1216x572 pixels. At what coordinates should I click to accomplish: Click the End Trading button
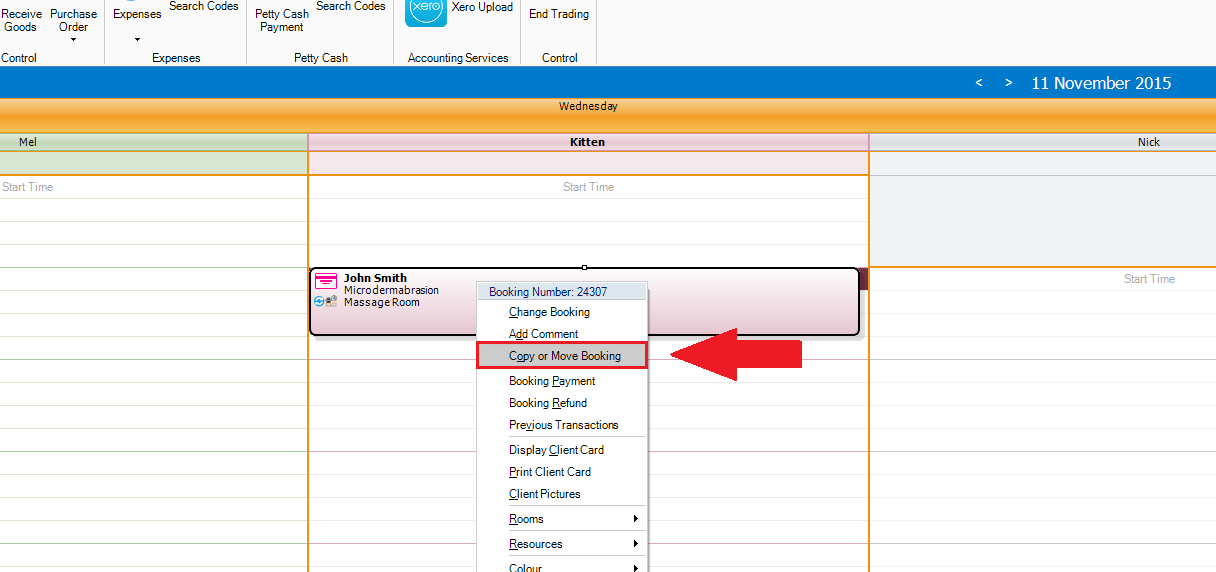559,14
